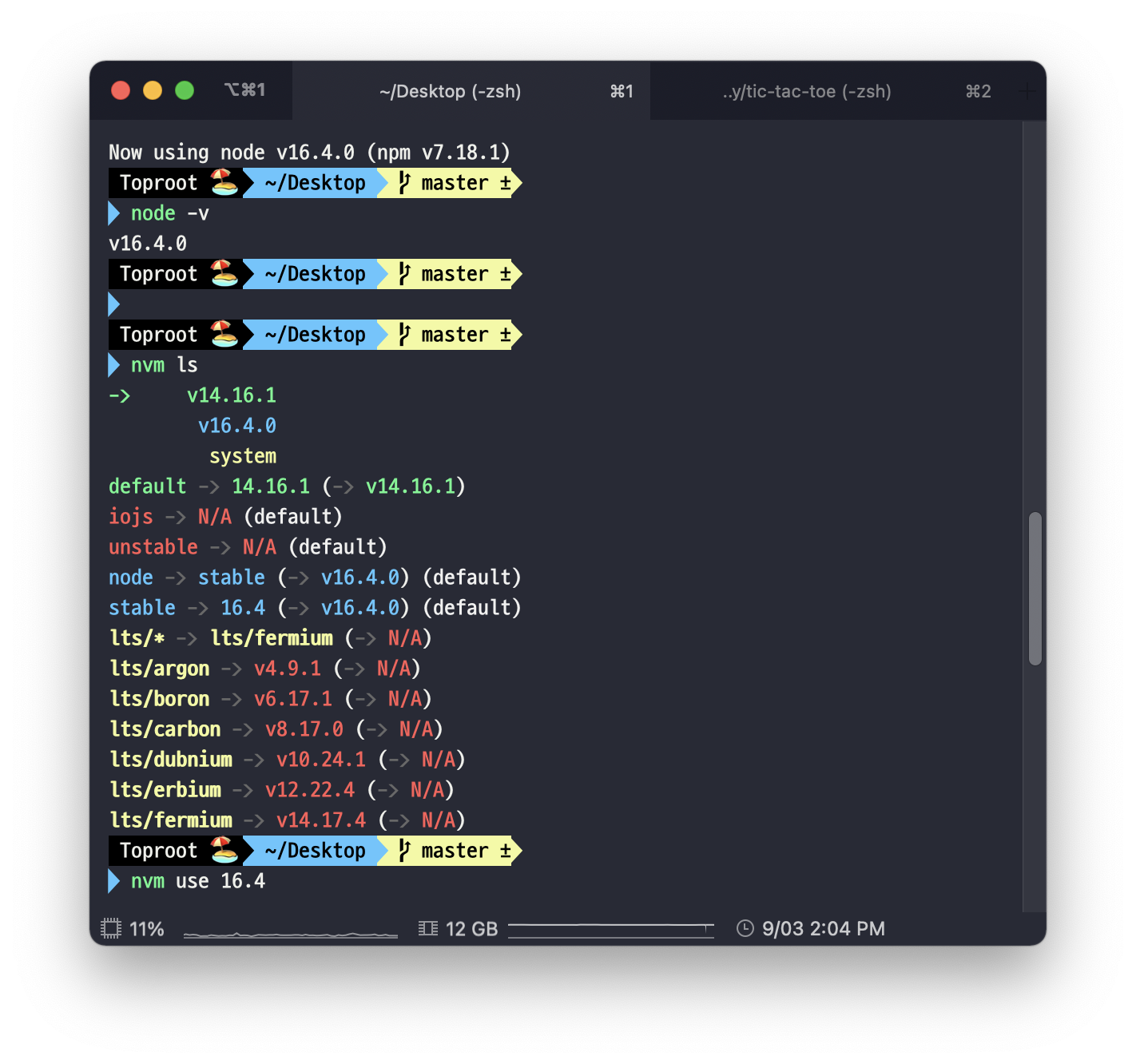Viewport: 1136px width, 1064px height.
Task: Click the clock icon next to 2:04 PM
Action: pos(744,928)
